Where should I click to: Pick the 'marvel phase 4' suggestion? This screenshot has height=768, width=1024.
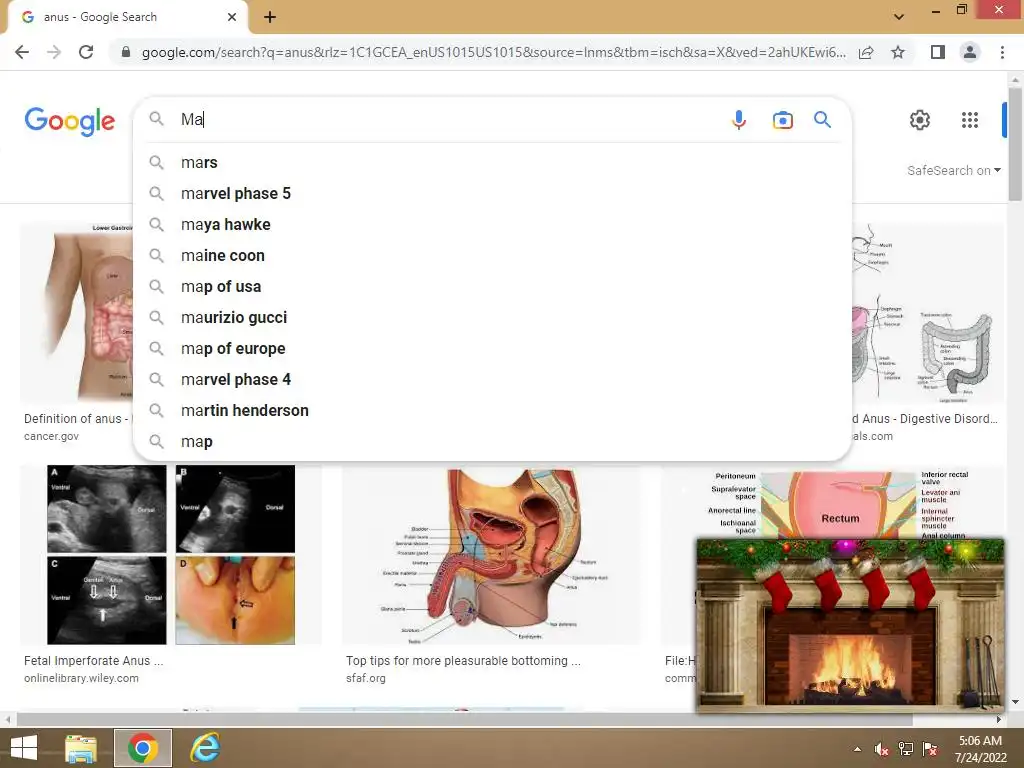click(492, 379)
